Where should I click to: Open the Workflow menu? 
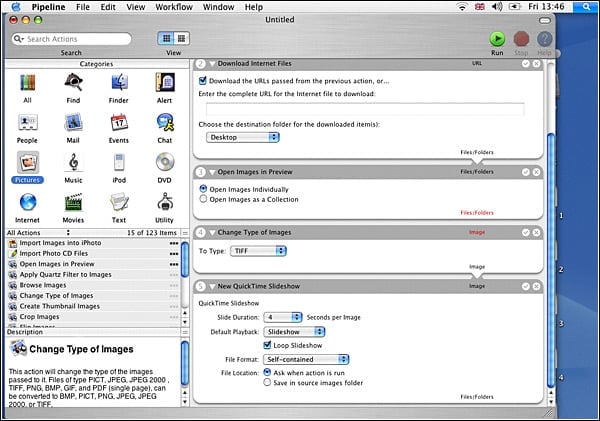click(174, 7)
